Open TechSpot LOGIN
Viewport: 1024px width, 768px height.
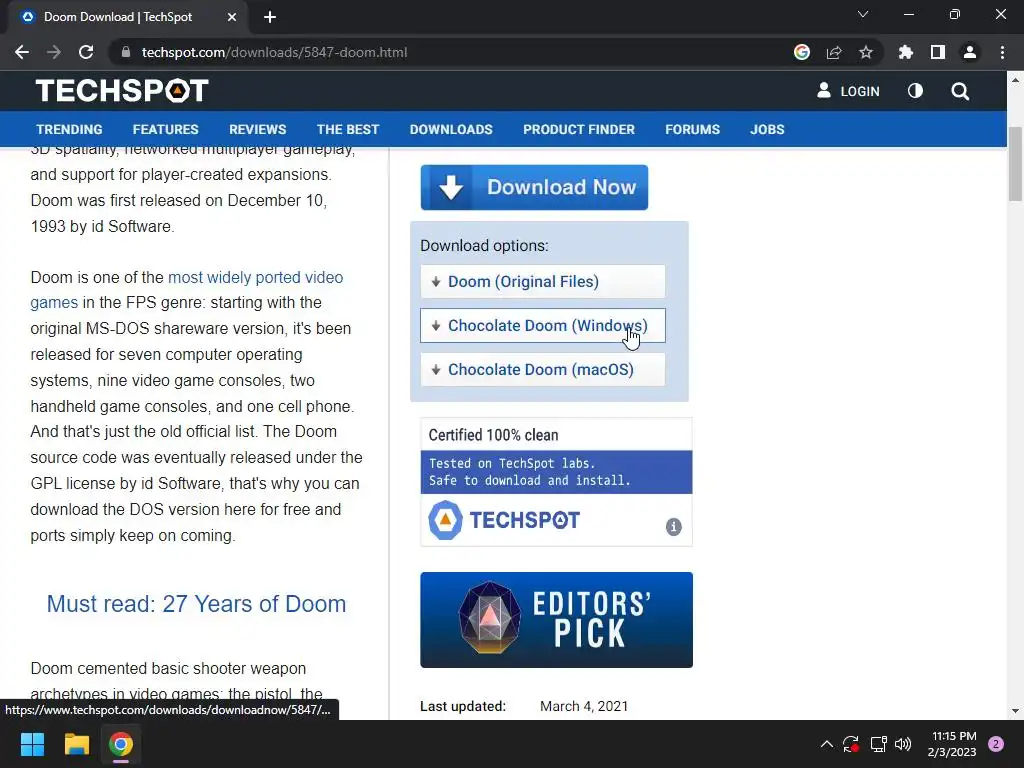click(848, 91)
